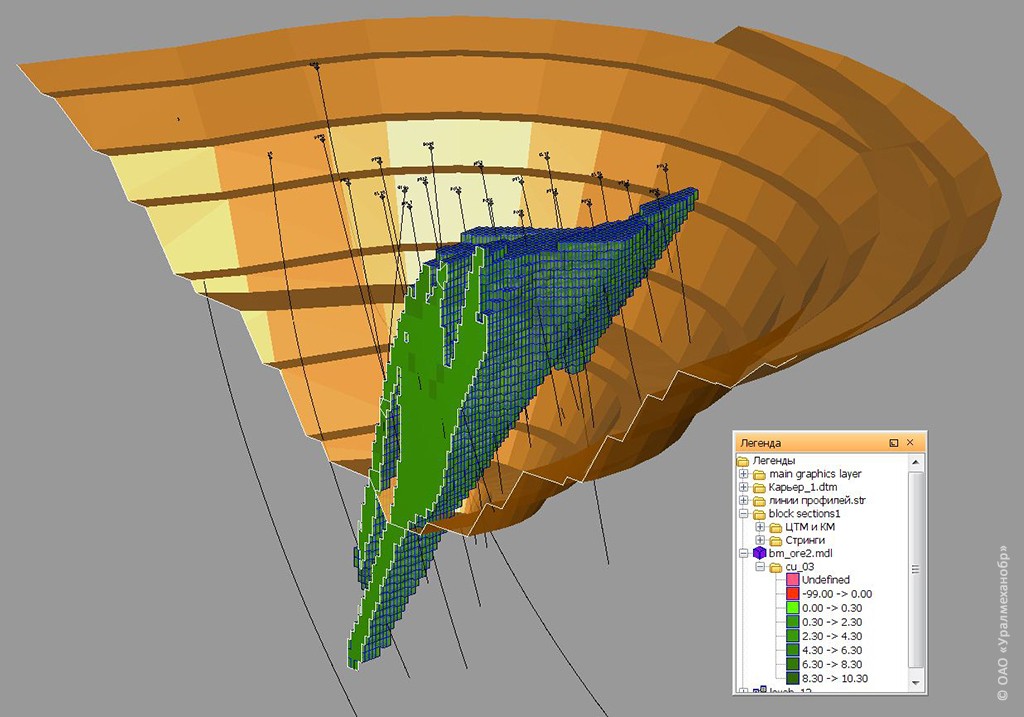Click the bm_ore2.mdl purple block model icon
The width and height of the screenshot is (1024, 717).
pyautogui.click(x=759, y=553)
